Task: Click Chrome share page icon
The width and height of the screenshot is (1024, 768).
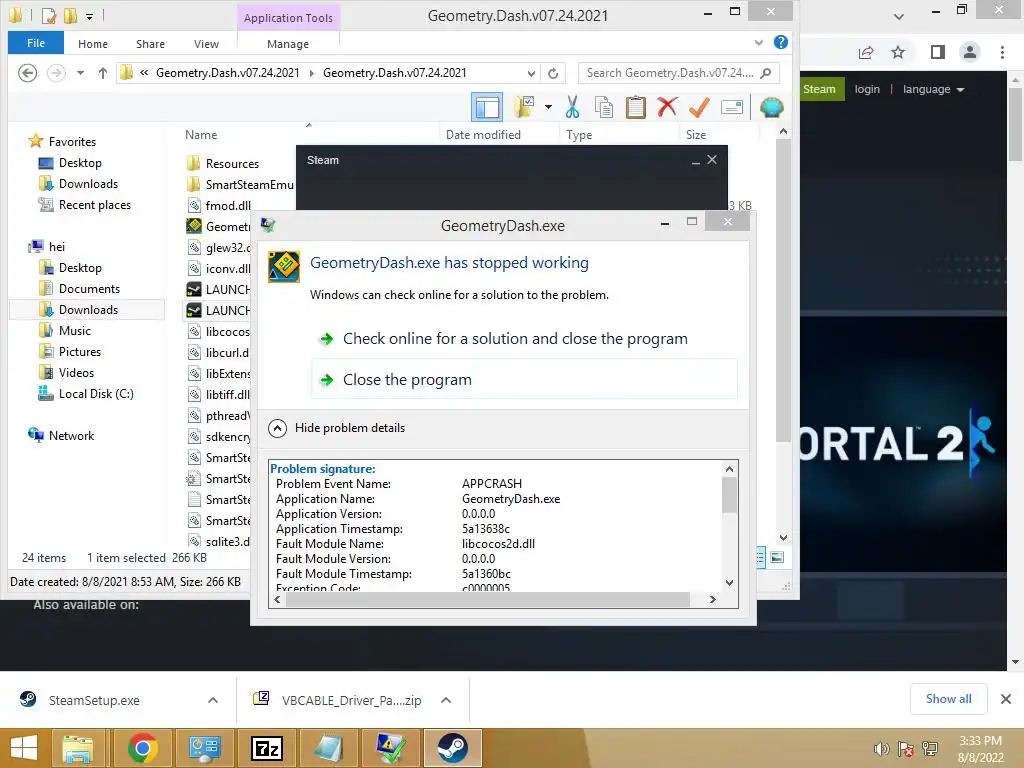Action: coord(866,52)
